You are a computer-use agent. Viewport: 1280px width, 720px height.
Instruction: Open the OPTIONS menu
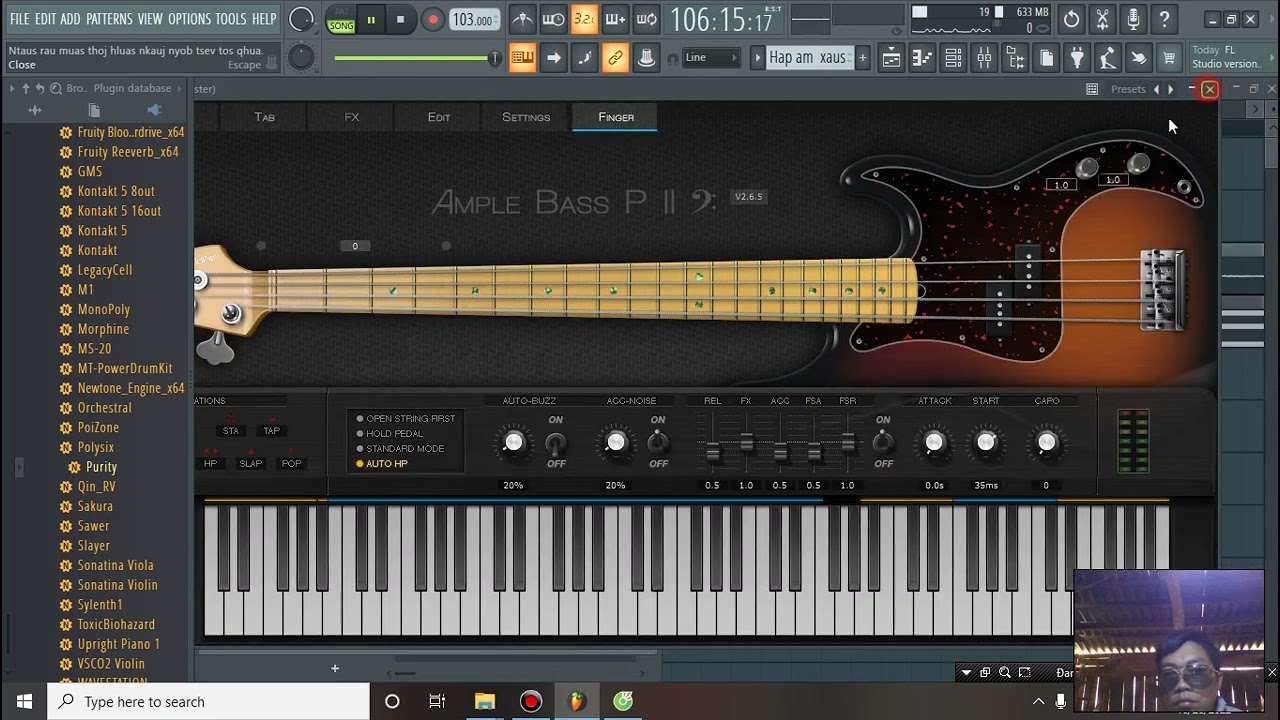pyautogui.click(x=189, y=19)
